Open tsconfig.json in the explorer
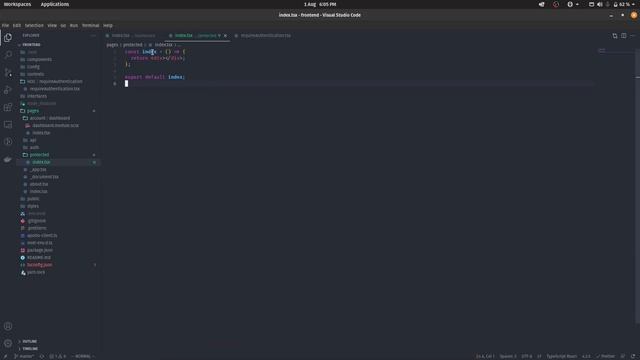Viewport: 640px width, 360px height. pyautogui.click(x=40, y=265)
